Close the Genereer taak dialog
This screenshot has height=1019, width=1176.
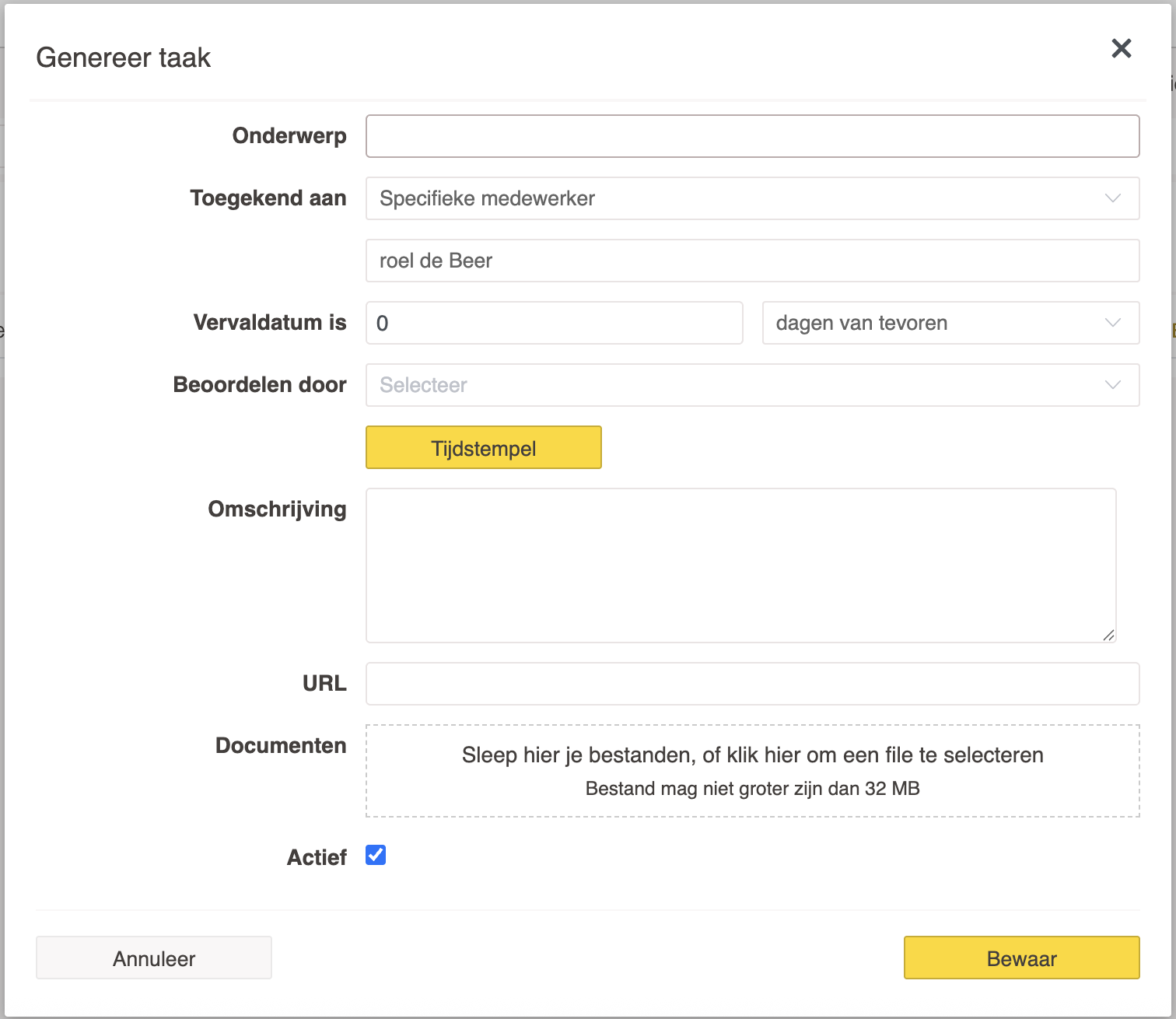(1121, 48)
